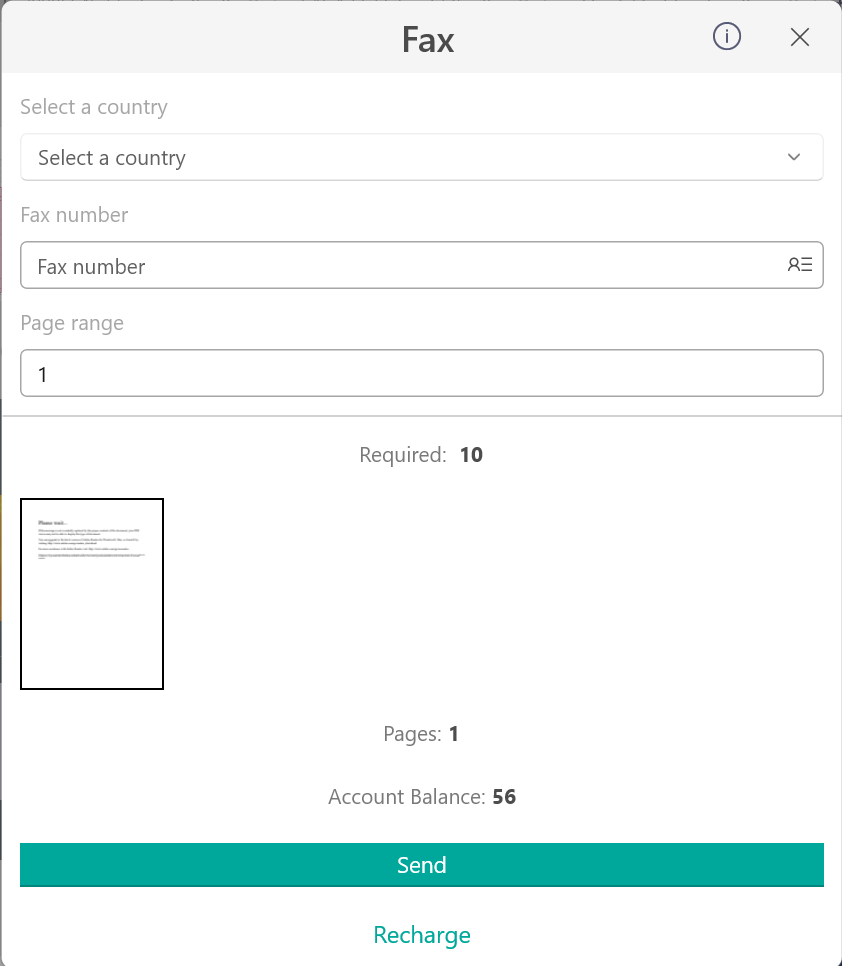Image resolution: width=842 pixels, height=966 pixels.
Task: Click the Please wait text in the preview
Action: [52, 522]
